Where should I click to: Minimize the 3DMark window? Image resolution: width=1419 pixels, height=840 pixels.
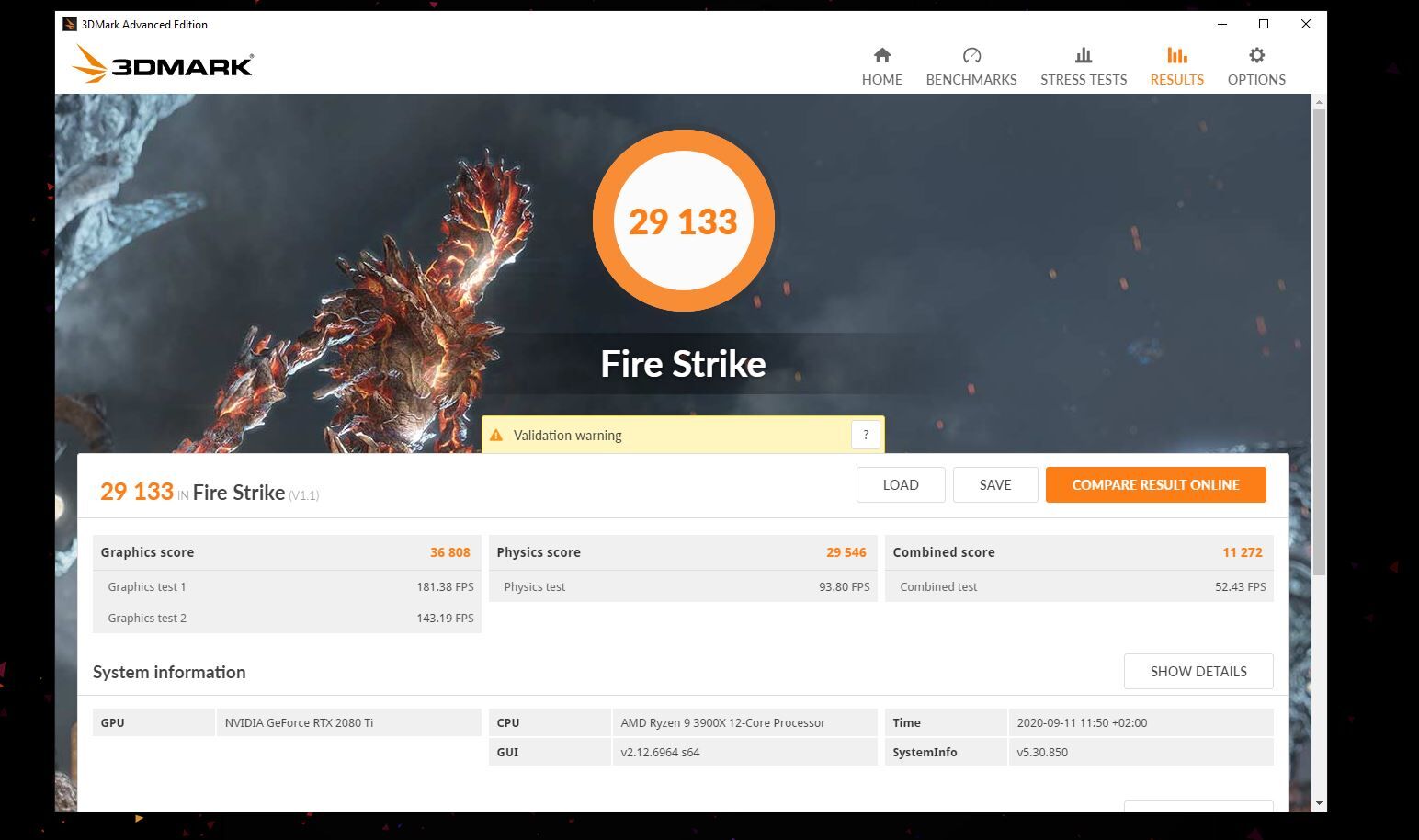click(x=1221, y=24)
